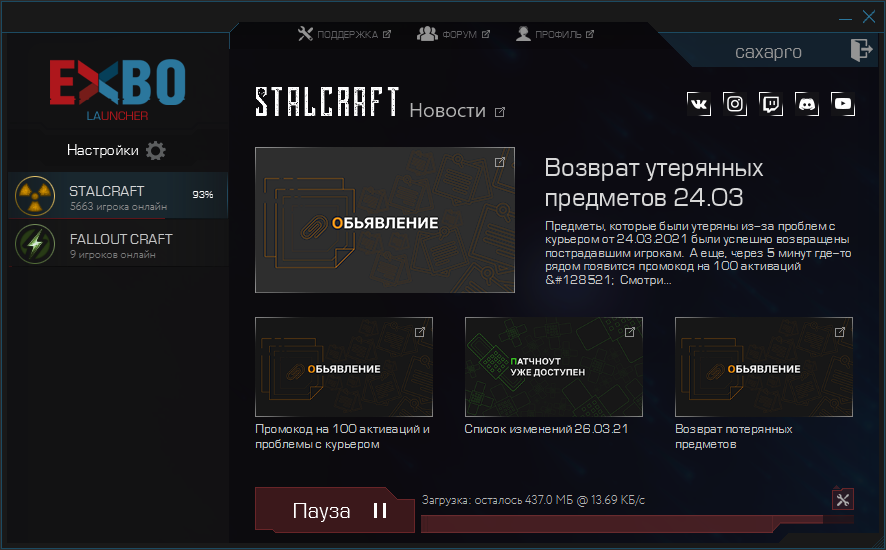Click external link icon on Возврат потерянных card
Viewport: 886px width, 550px height.
click(x=840, y=332)
